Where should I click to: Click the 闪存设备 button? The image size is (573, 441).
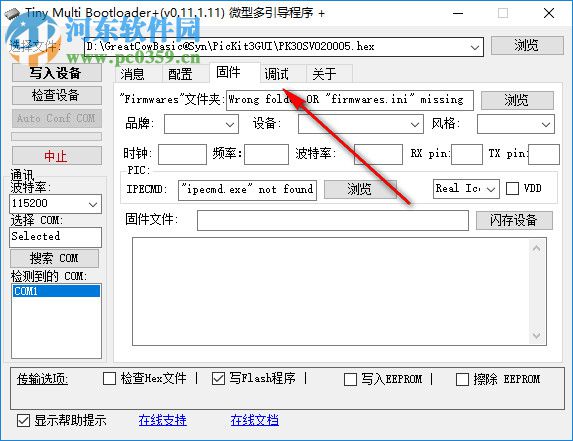514,220
